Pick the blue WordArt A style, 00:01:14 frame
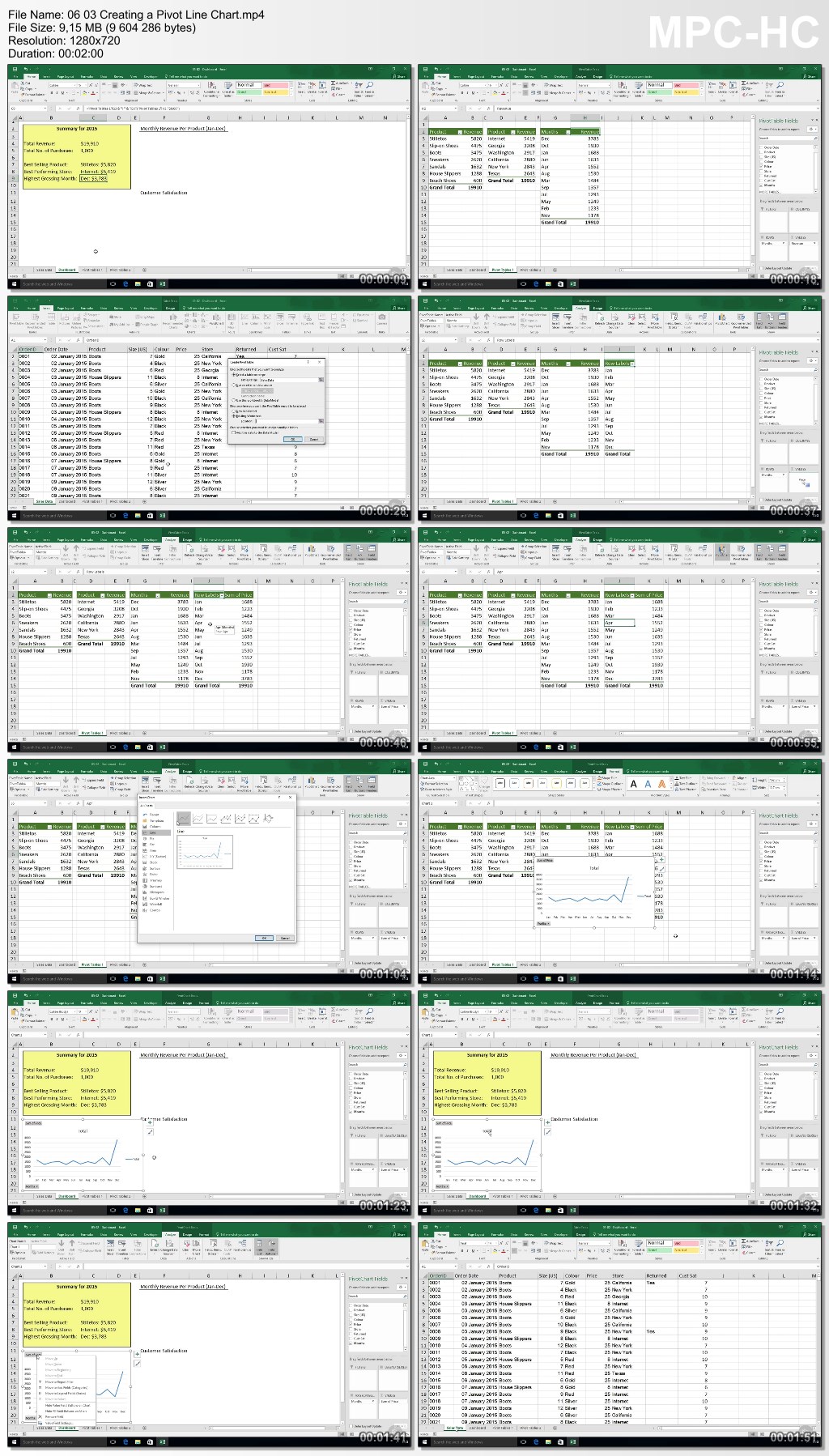This screenshot has height=1456, width=829. point(648,784)
